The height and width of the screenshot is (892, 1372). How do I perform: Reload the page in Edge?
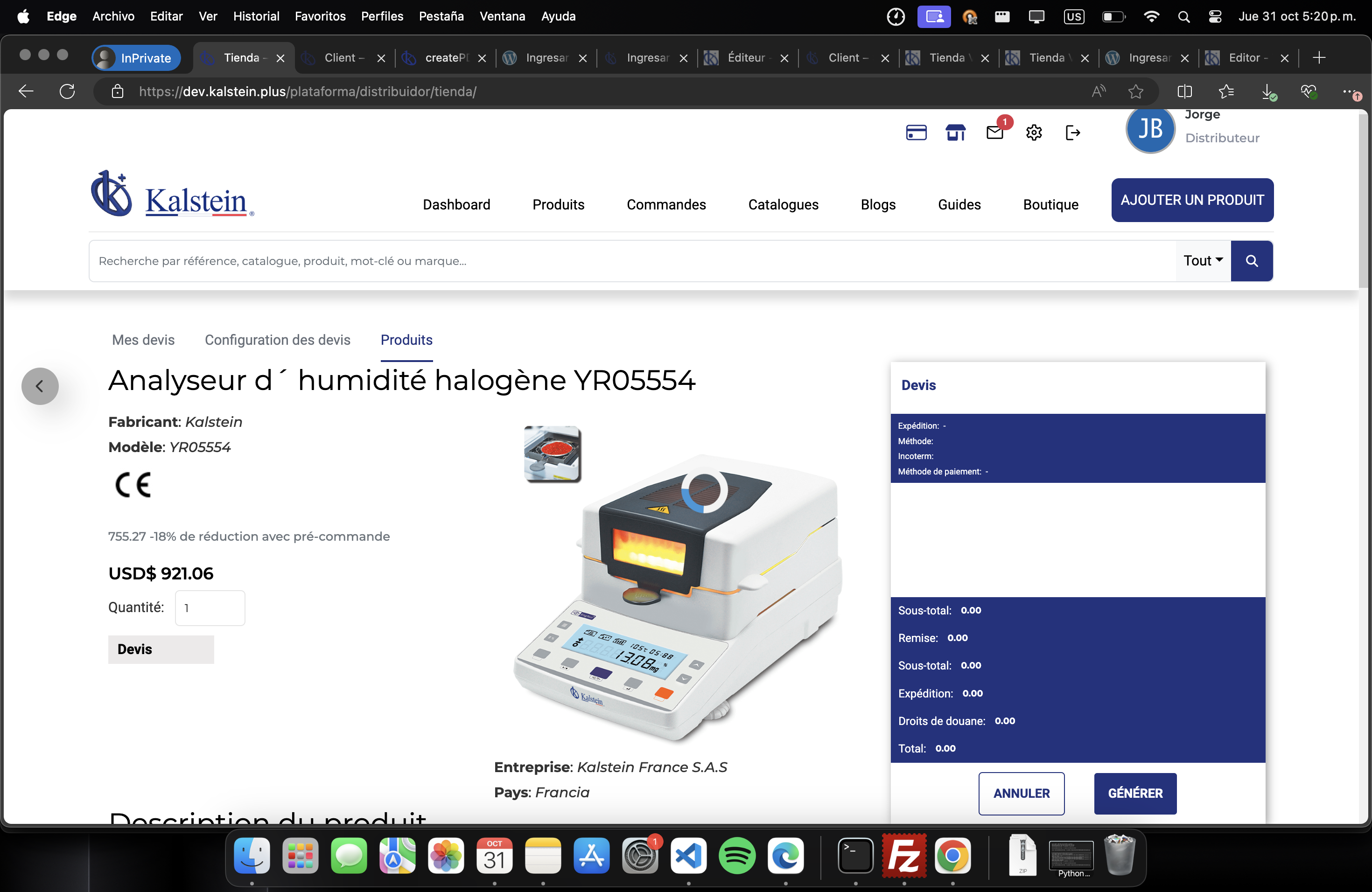(x=68, y=91)
